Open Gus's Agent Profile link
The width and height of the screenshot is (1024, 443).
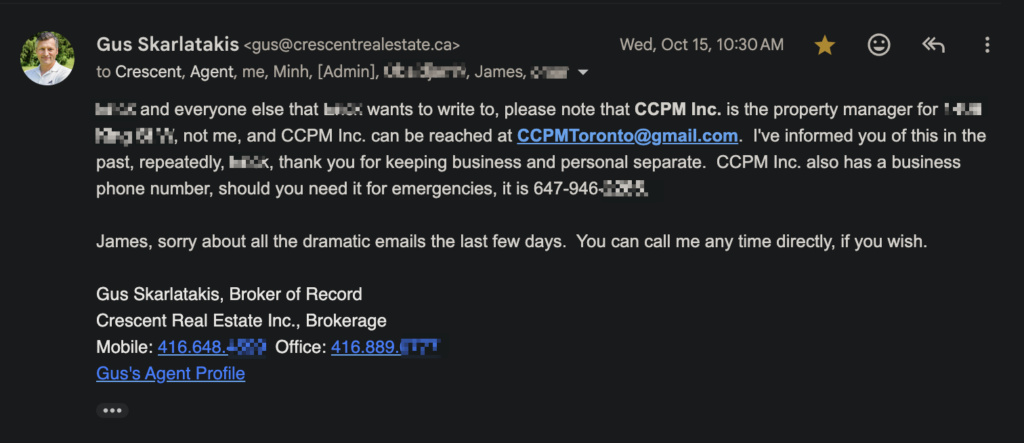(170, 373)
